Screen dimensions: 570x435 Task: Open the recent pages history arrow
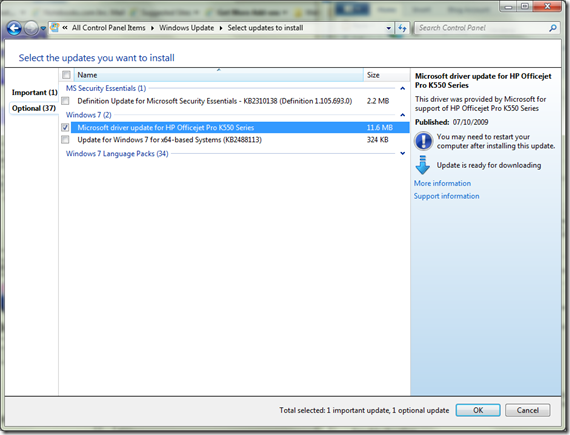pyautogui.click(x=43, y=28)
